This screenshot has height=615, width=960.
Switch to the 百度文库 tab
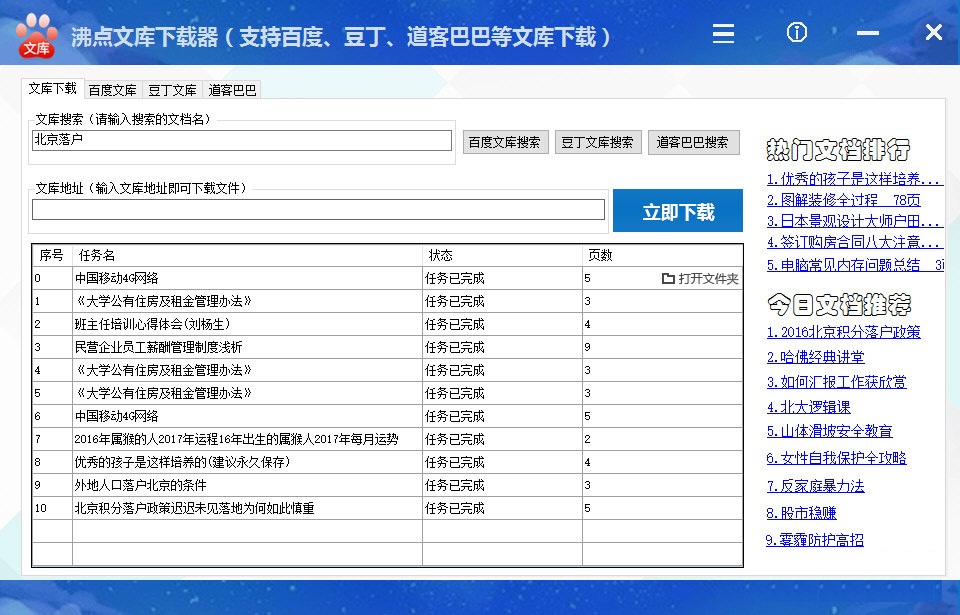(113, 89)
